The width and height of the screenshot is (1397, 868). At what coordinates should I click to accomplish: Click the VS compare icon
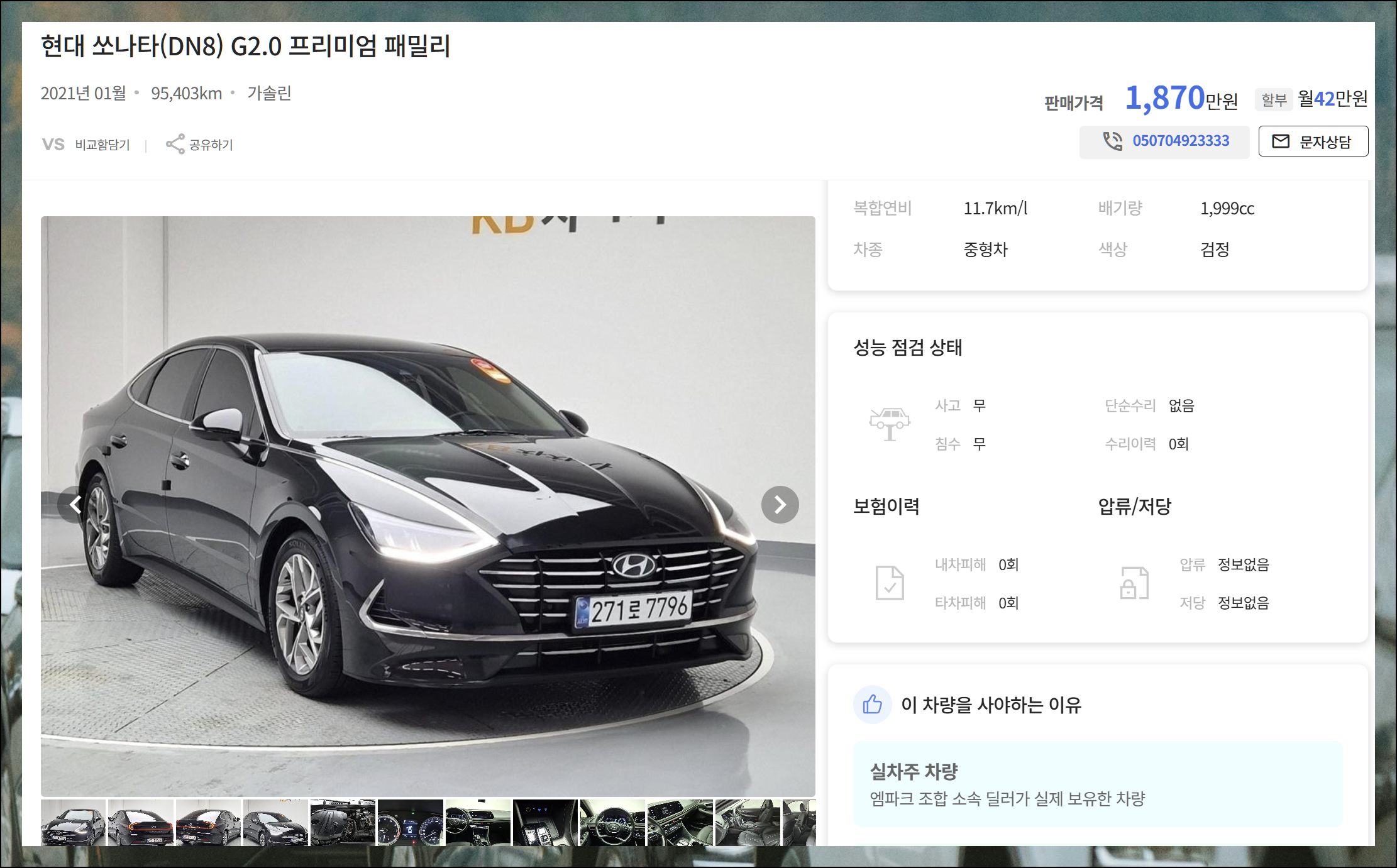pos(53,145)
